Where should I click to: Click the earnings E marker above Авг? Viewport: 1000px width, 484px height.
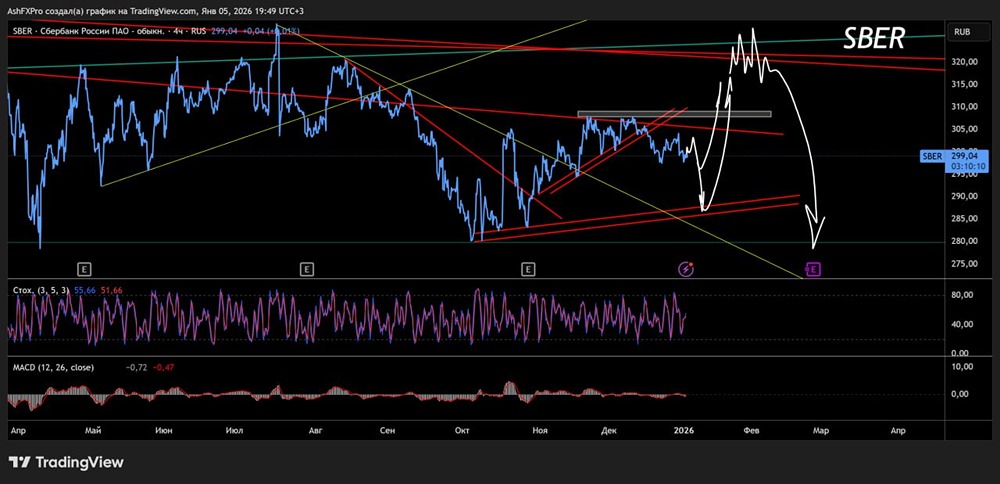tap(307, 269)
